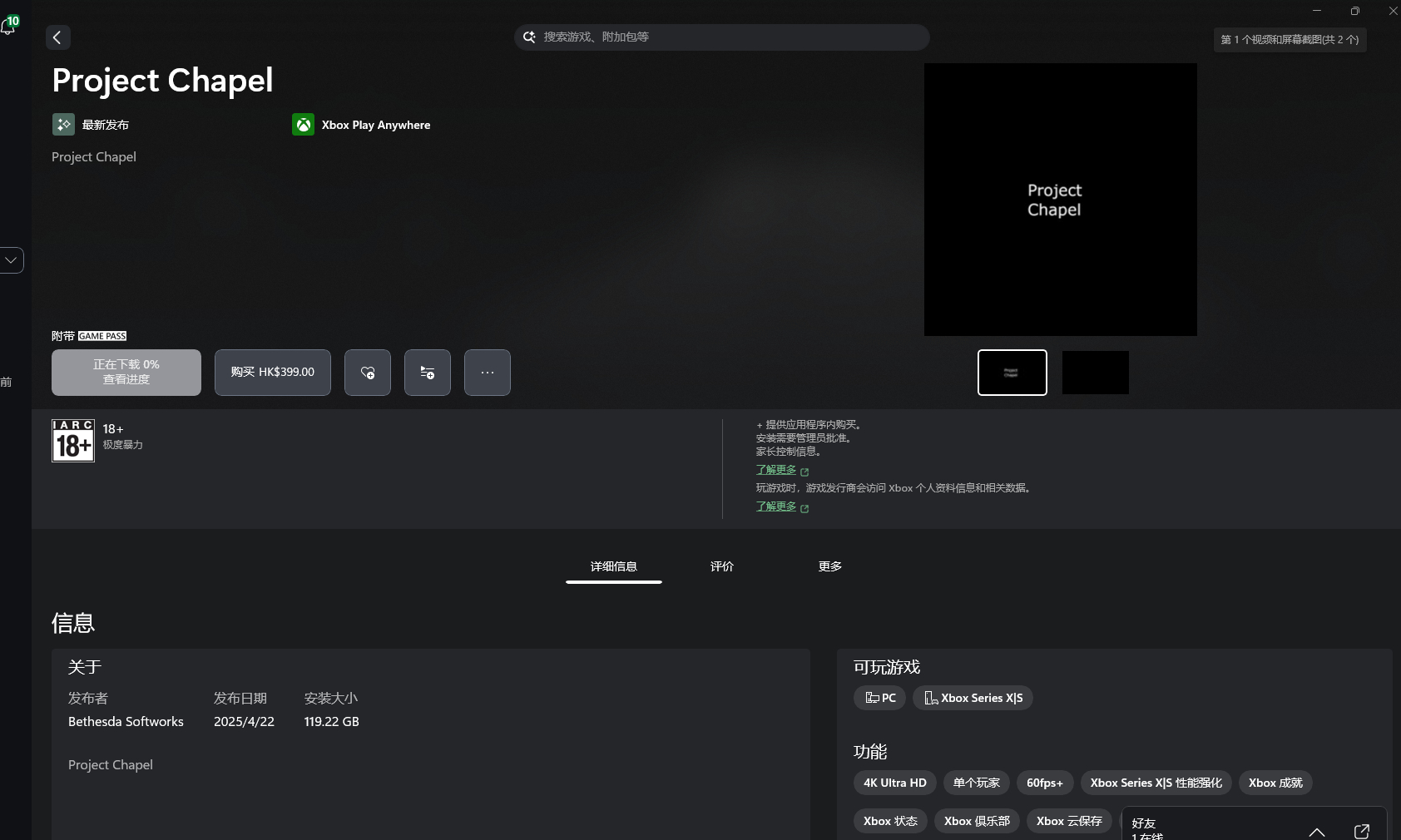Click the GAME PASS badge
This screenshot has height=840, width=1401.
tap(102, 336)
